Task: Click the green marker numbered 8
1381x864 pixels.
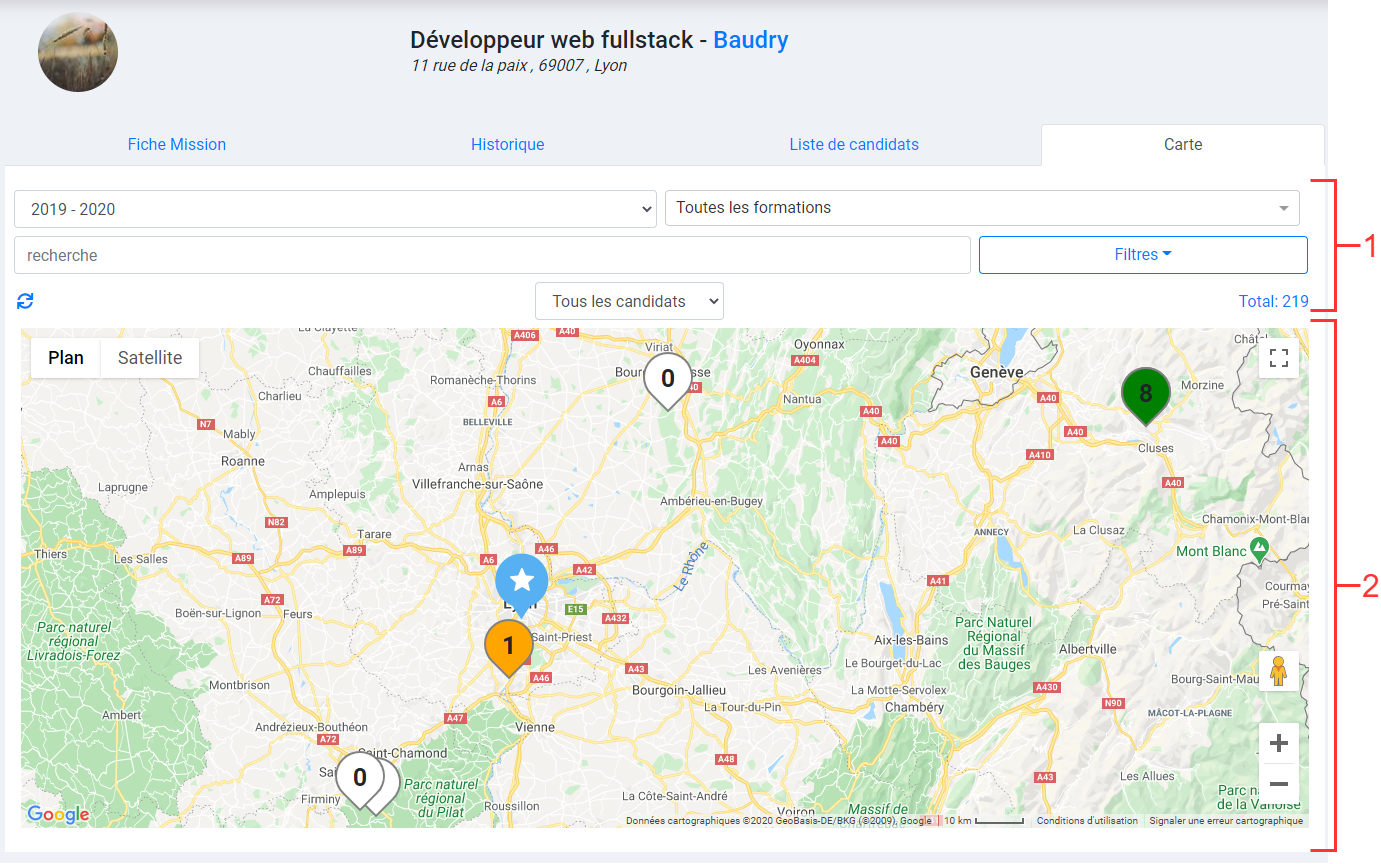Action: click(x=1146, y=394)
